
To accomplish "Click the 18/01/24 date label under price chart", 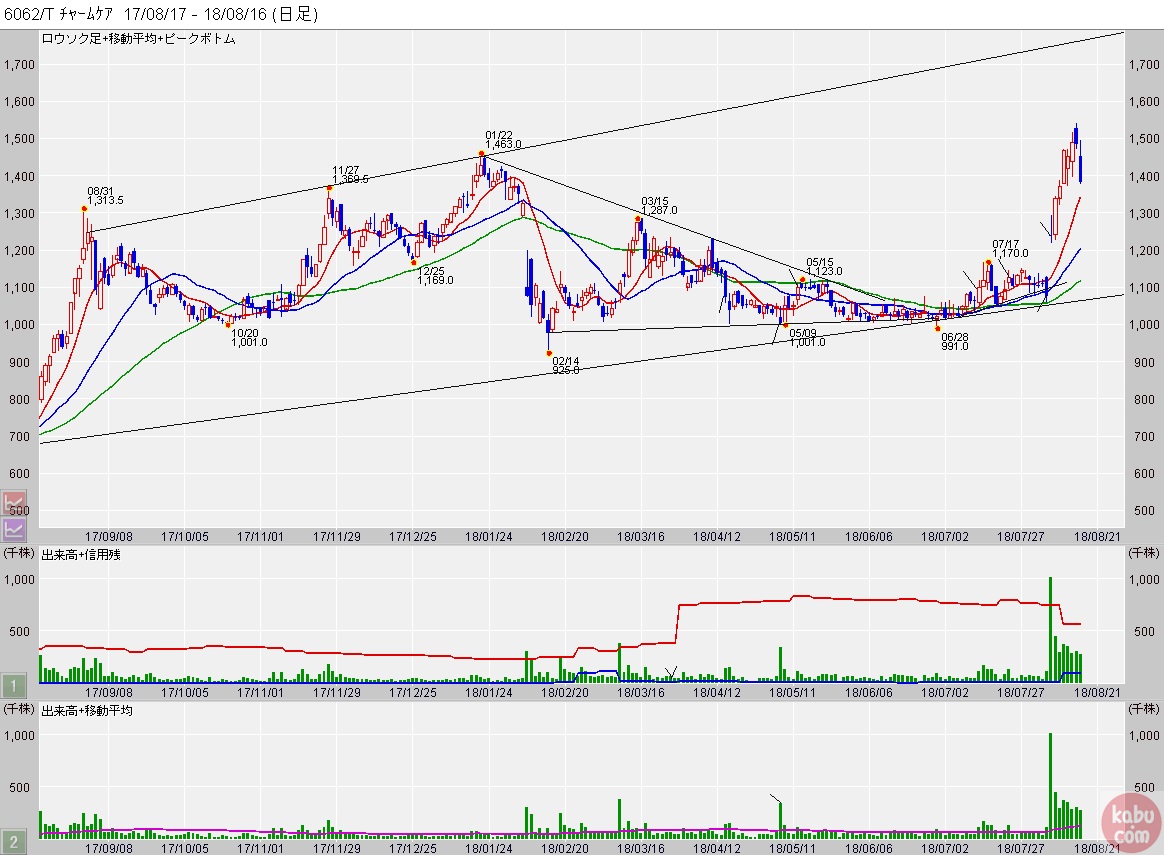I will (x=489, y=537).
